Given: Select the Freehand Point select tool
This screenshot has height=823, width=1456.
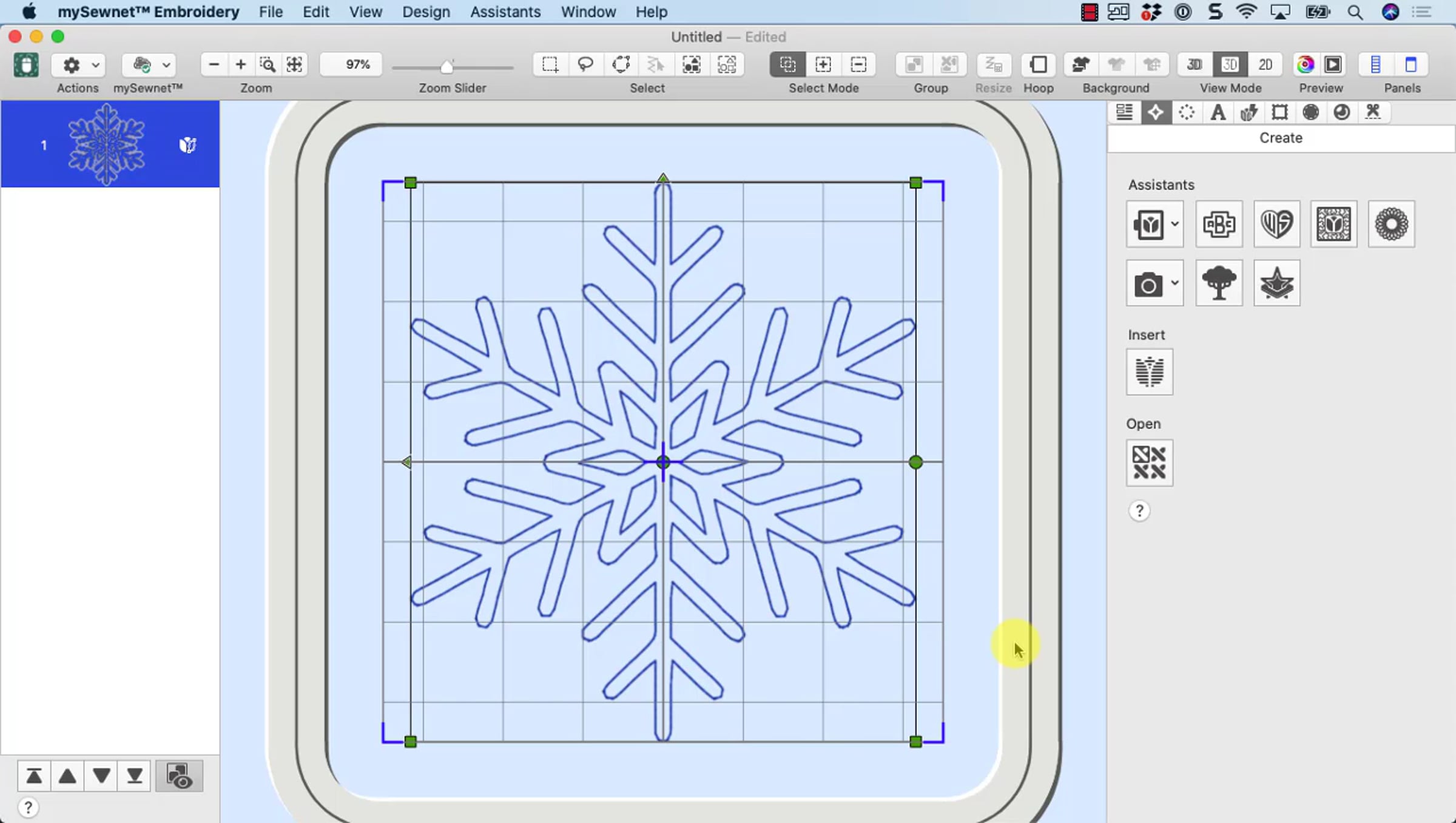Looking at the screenshot, I should 621,64.
